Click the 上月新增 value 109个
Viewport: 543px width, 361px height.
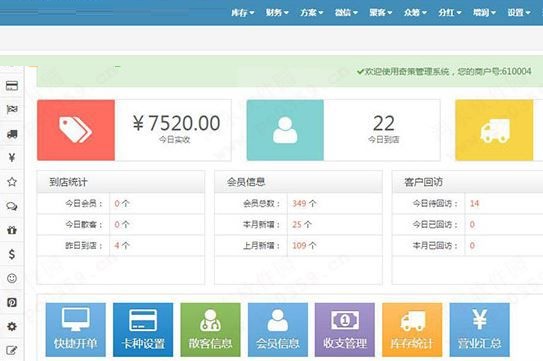pyautogui.click(x=304, y=246)
